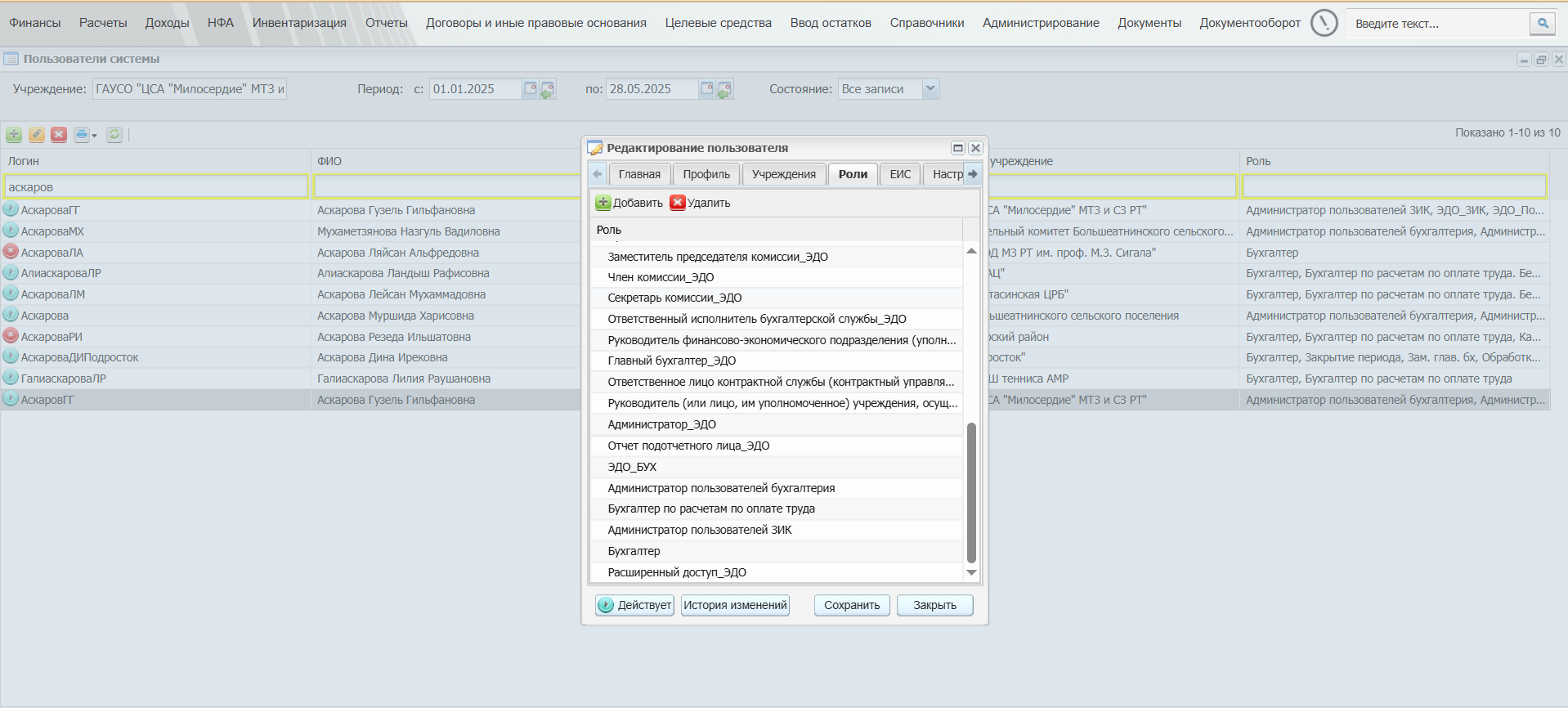Select the role Администратор_ЭДО
This screenshot has width=1568, height=708.
777,424
